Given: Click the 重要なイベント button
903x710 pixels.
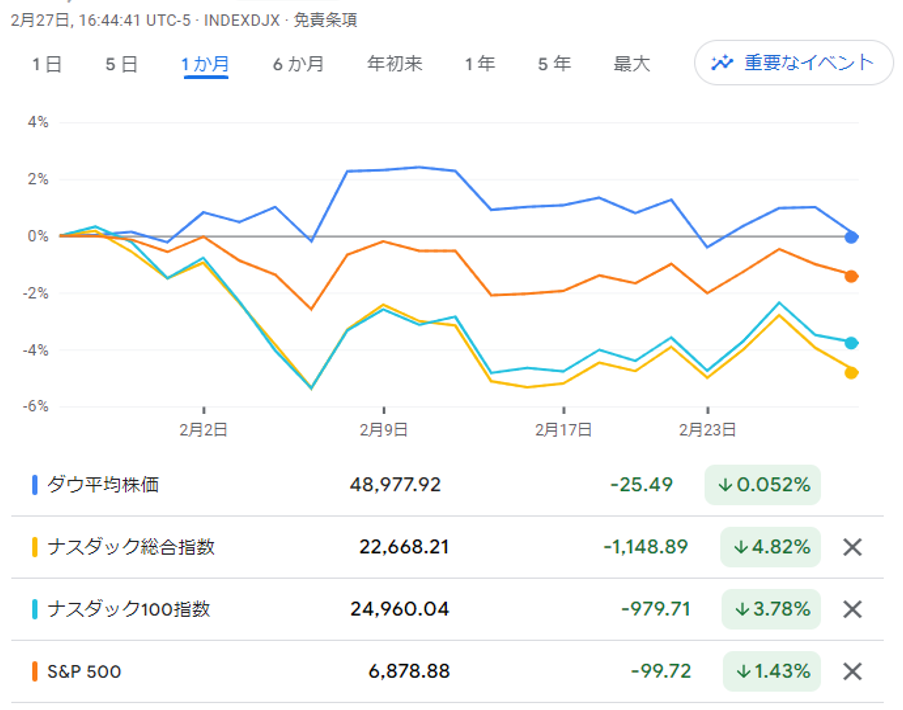Looking at the screenshot, I should click(794, 63).
